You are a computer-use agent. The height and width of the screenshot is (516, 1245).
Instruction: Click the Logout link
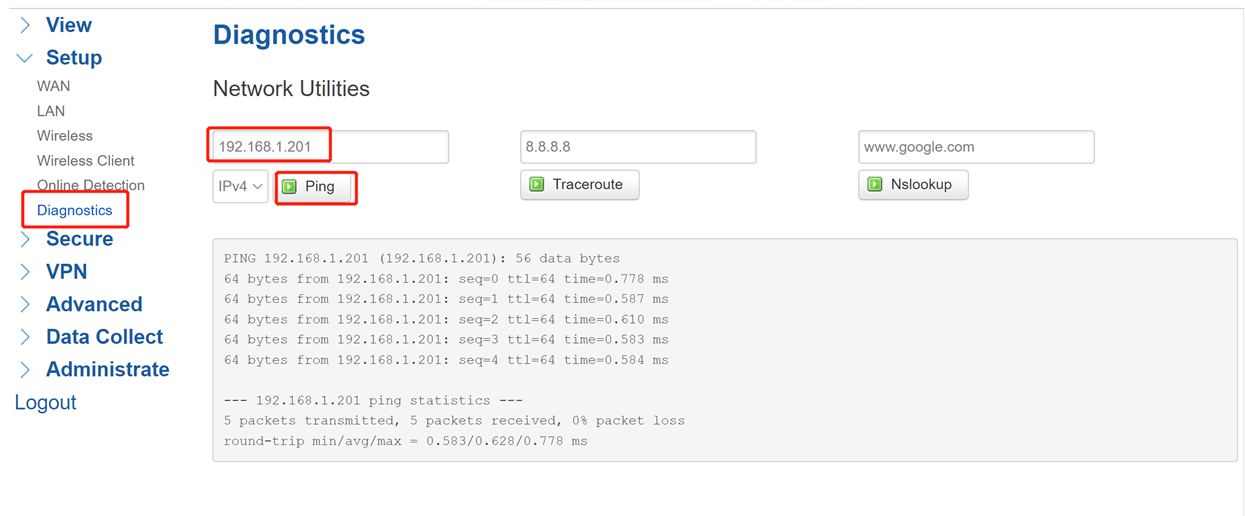point(45,402)
